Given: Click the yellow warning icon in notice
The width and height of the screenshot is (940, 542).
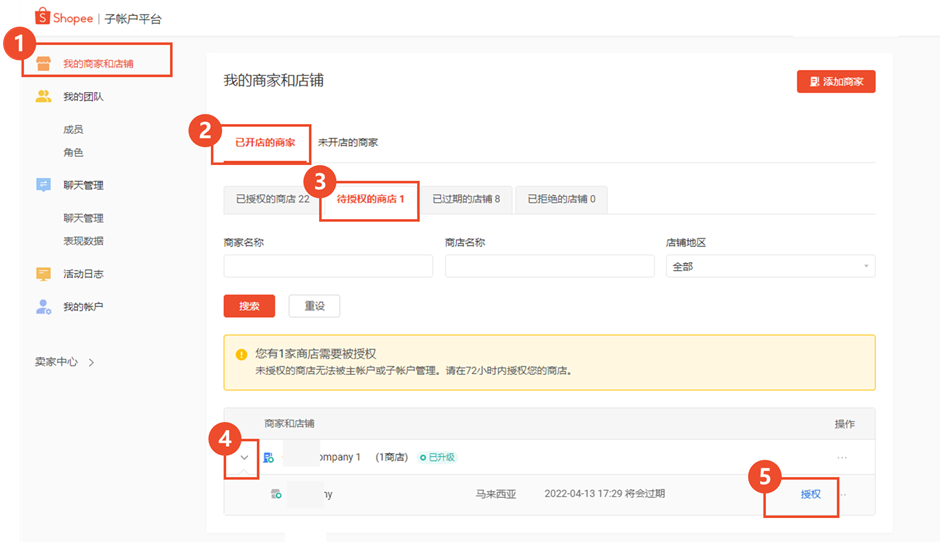Looking at the screenshot, I should [241, 354].
